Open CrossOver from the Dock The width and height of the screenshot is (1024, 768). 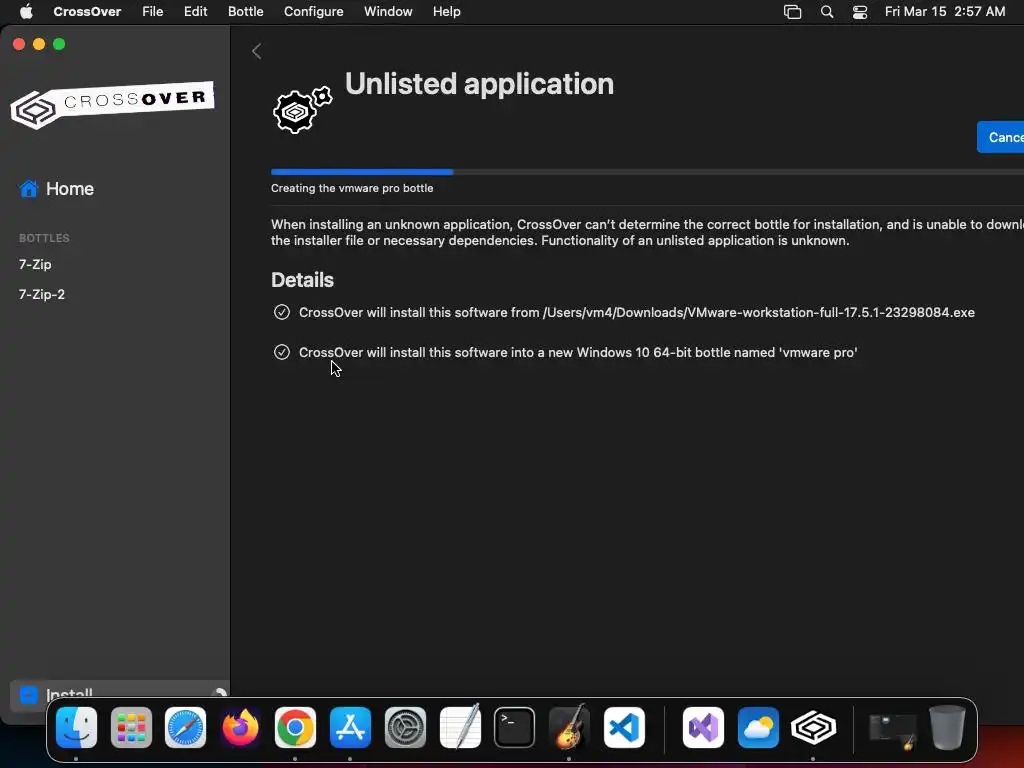point(813,727)
